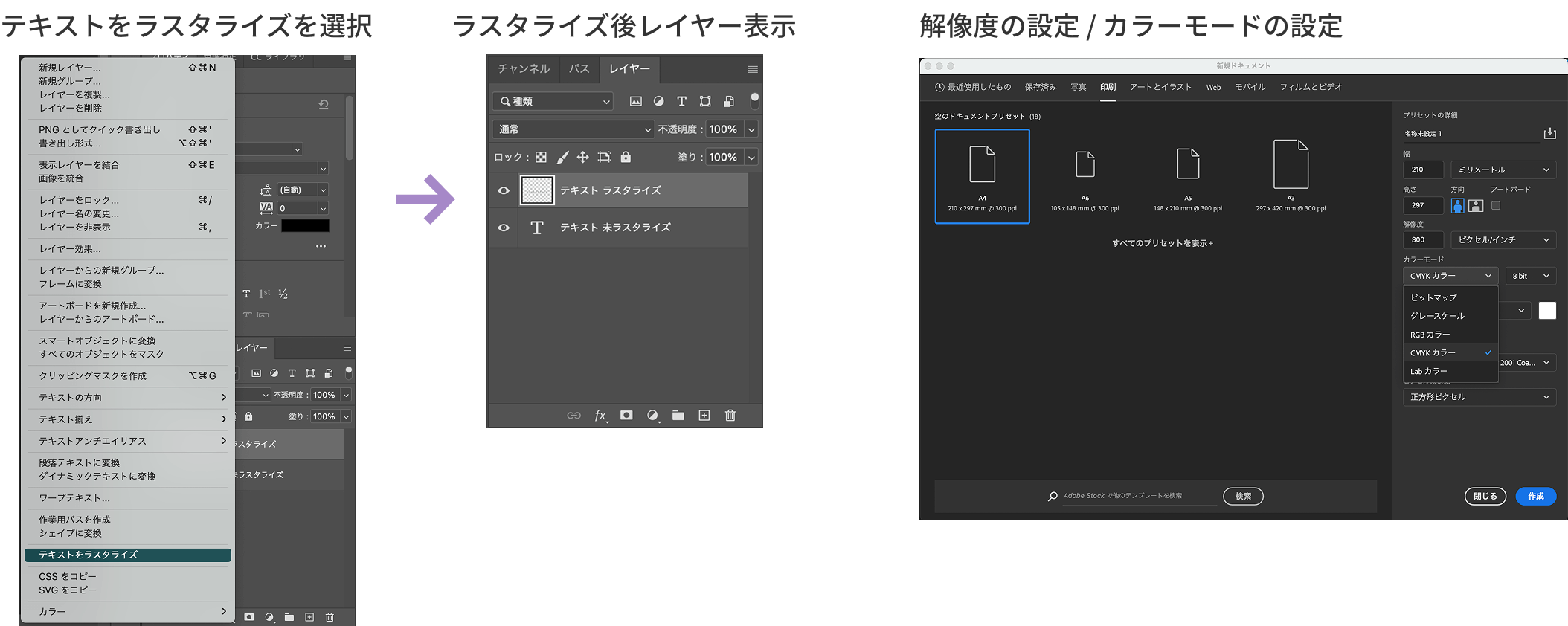
Task: Open the ミリメートル units dropdown
Action: 1503,170
